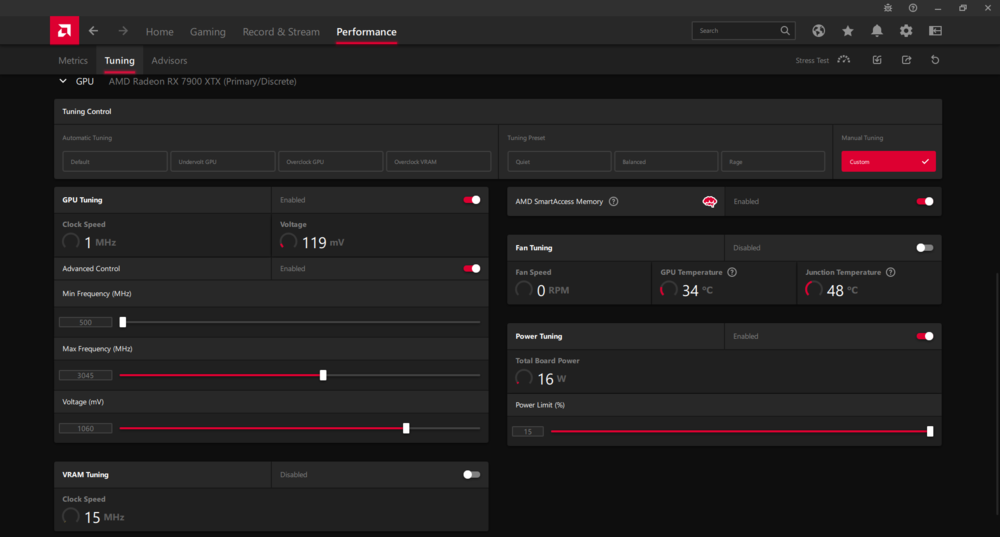Screen dimensions: 1000x537
Task: Click help icon next to AMD SmartAccess Memory
Action: click(613, 201)
